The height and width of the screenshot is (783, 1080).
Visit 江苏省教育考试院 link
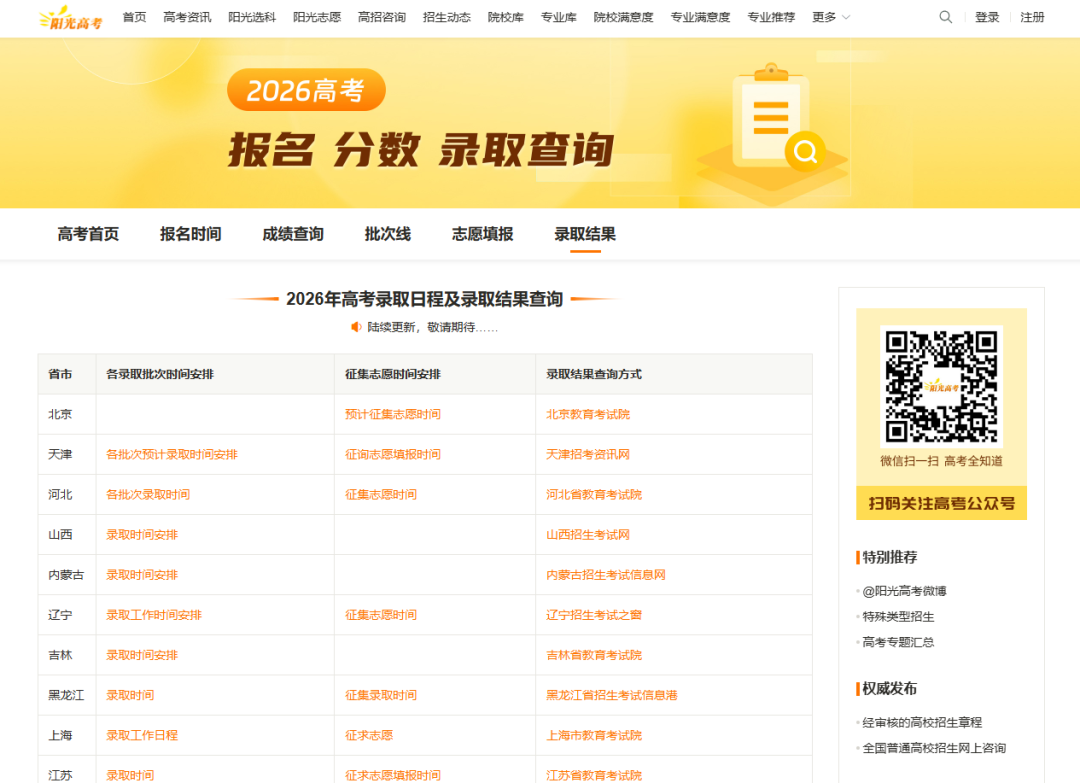click(x=594, y=775)
